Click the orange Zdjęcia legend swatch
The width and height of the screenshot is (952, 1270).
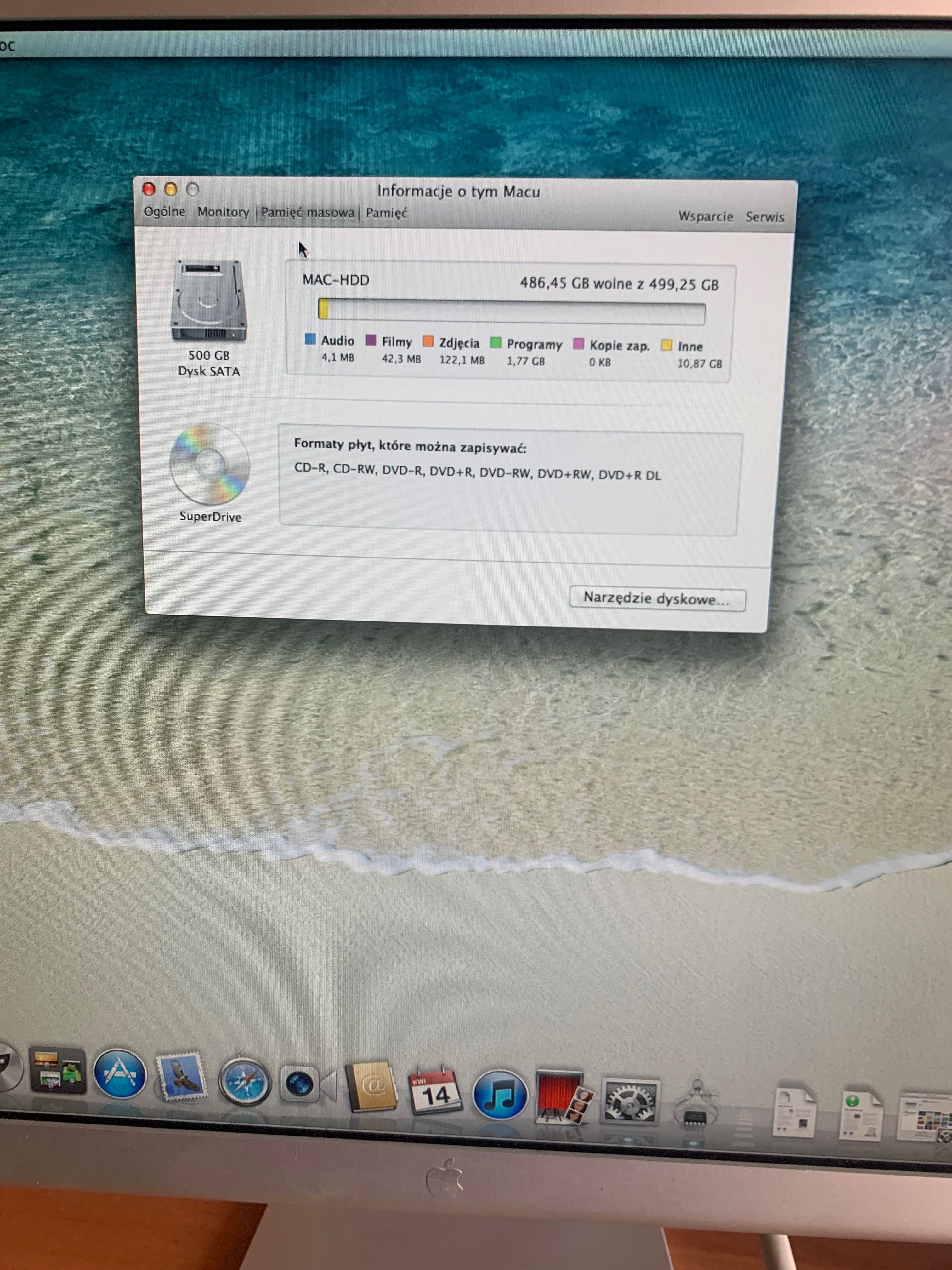click(x=428, y=342)
